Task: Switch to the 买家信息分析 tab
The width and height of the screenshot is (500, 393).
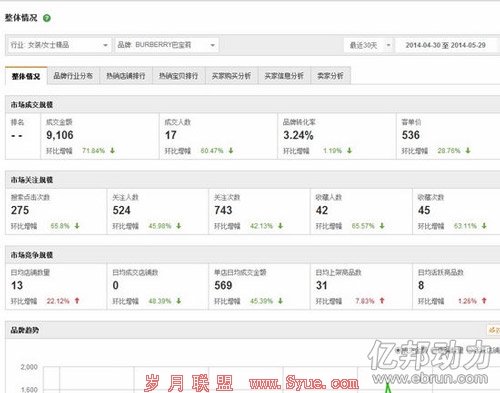Action: click(x=284, y=76)
